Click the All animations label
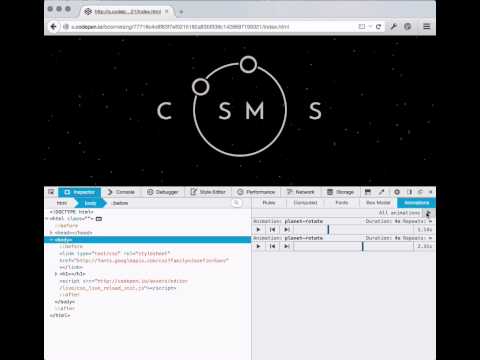 point(399,213)
